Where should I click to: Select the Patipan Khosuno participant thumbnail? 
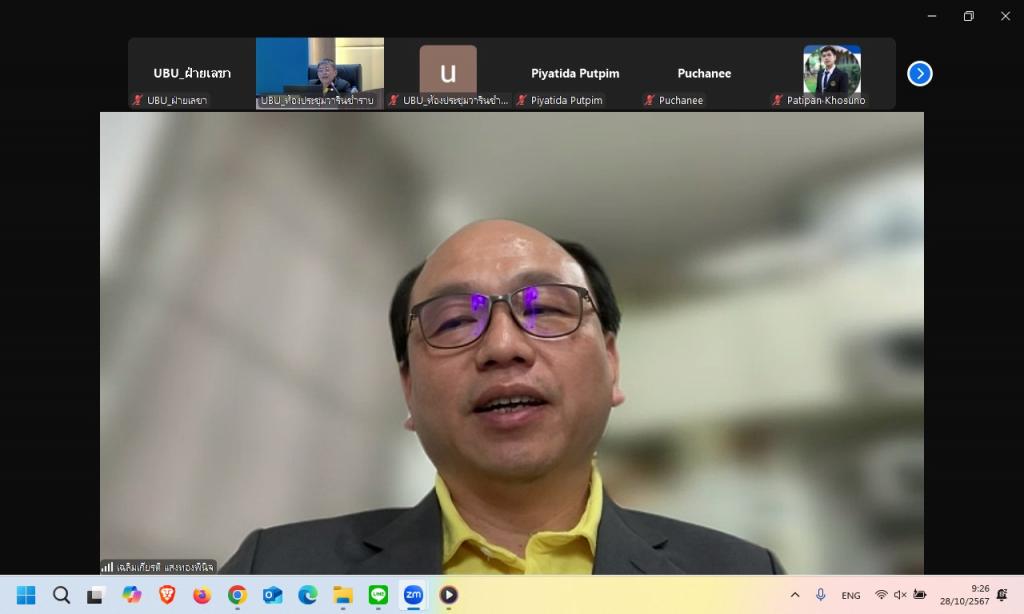tap(832, 73)
